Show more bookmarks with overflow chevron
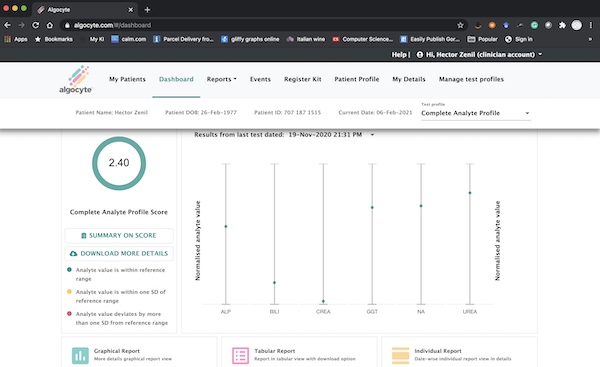 (590, 39)
